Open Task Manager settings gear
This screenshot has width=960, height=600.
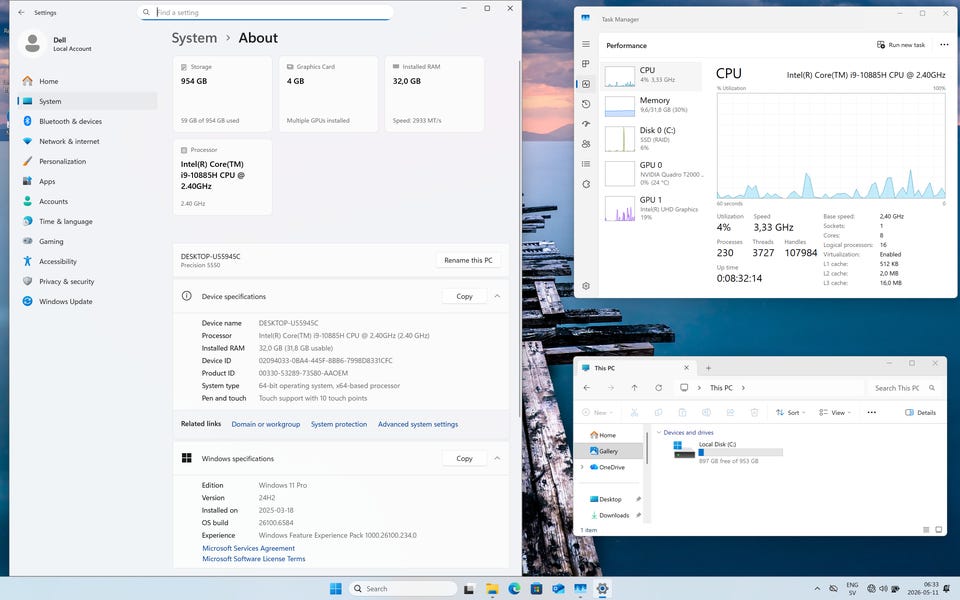pos(586,286)
